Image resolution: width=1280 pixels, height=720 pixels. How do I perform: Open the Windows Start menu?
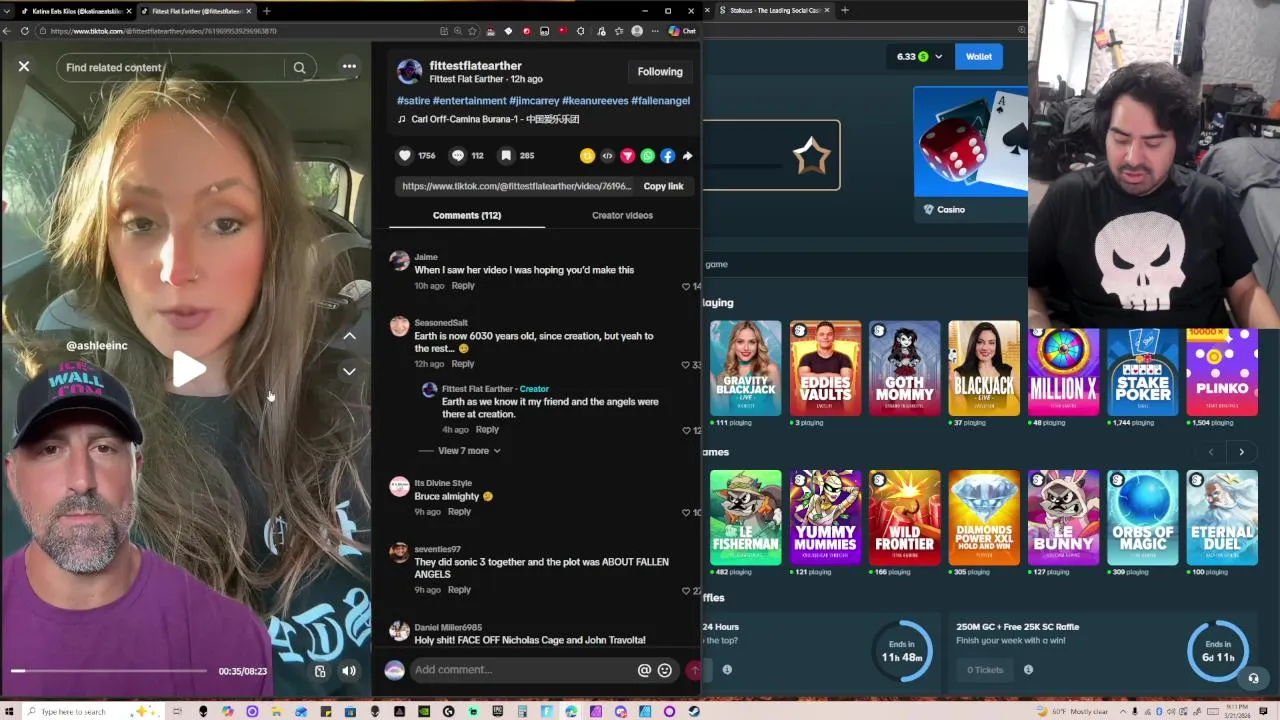tap(9, 711)
